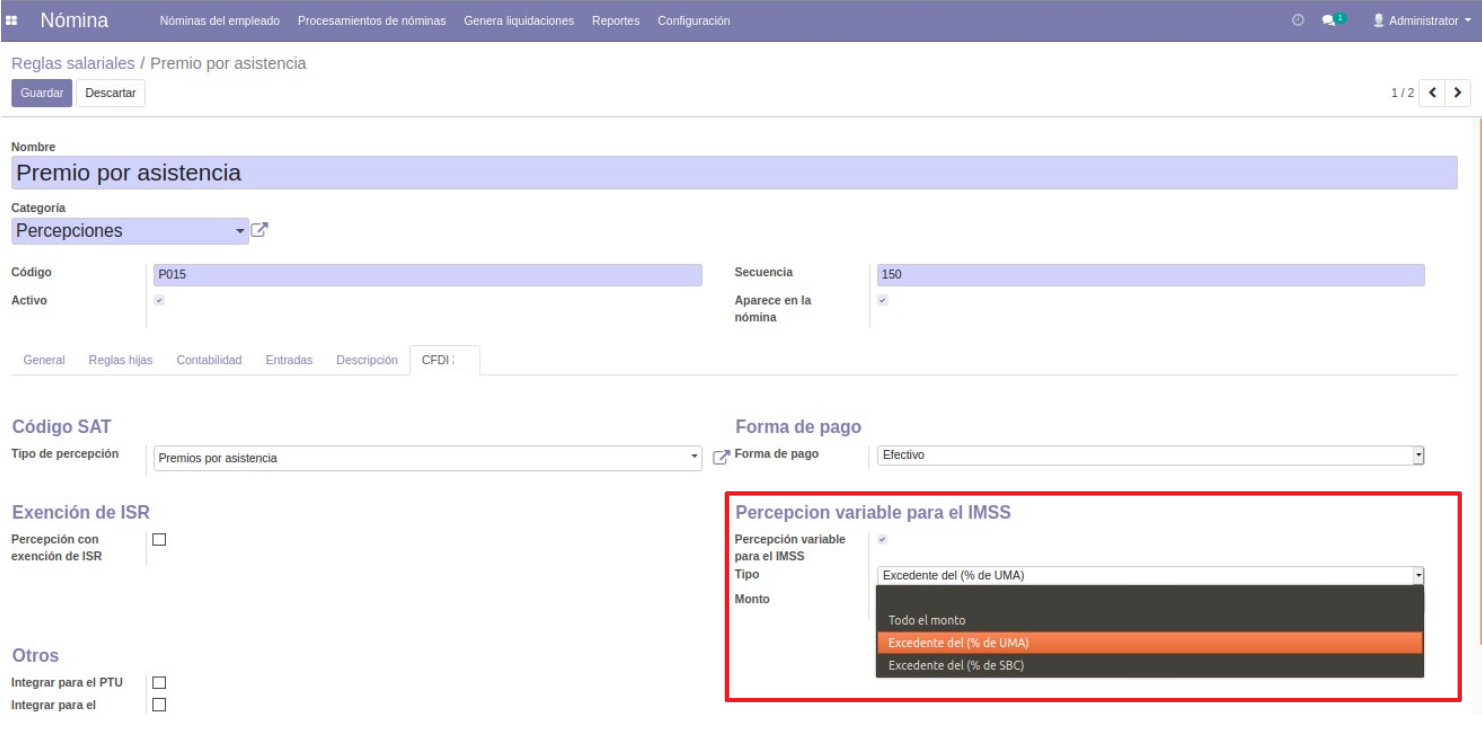The width and height of the screenshot is (1482, 734).
Task: Click the Administrator user avatar icon
Action: 1379,21
